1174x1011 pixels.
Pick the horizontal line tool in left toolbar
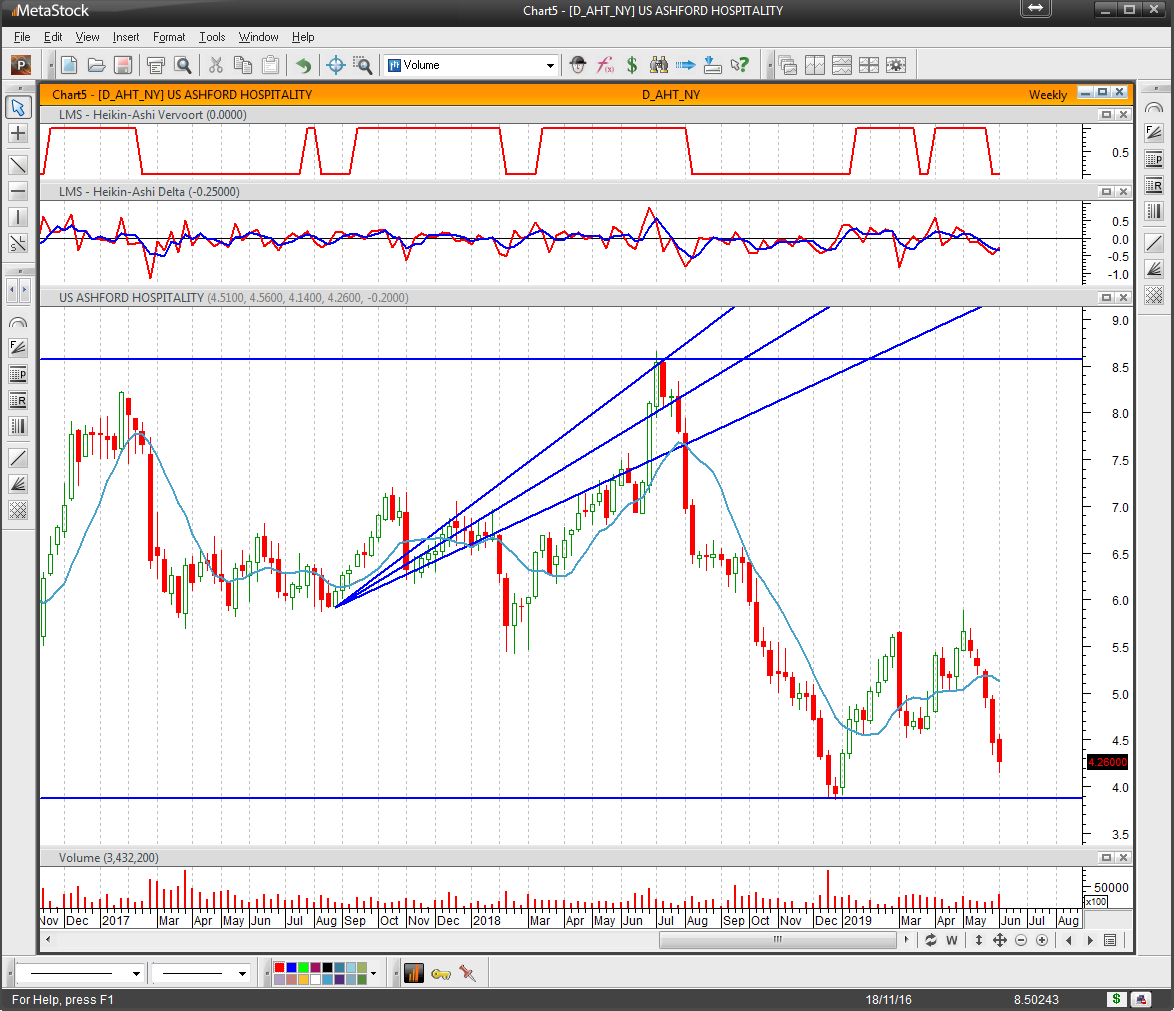click(x=18, y=191)
